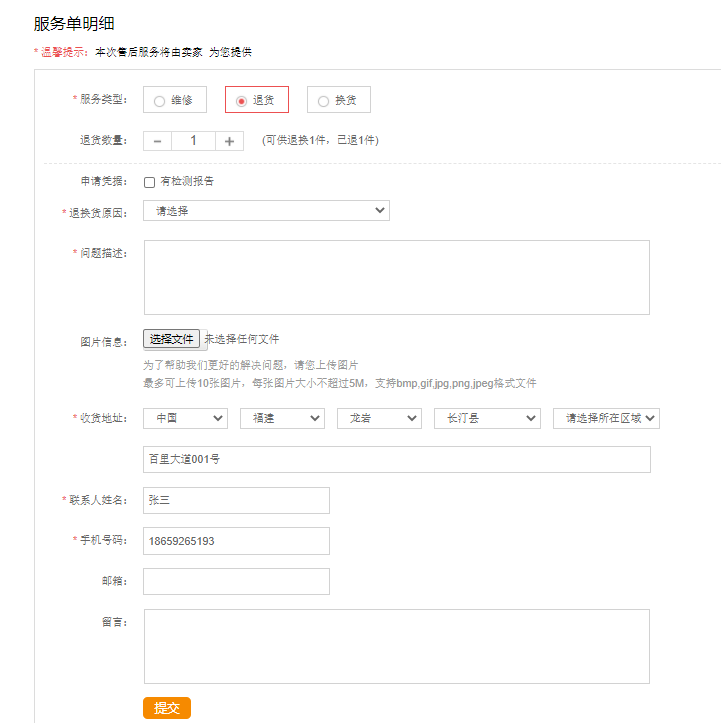The height and width of the screenshot is (723, 721).
Task: Tick the 有检测报告 checkbox
Action: coord(150,182)
